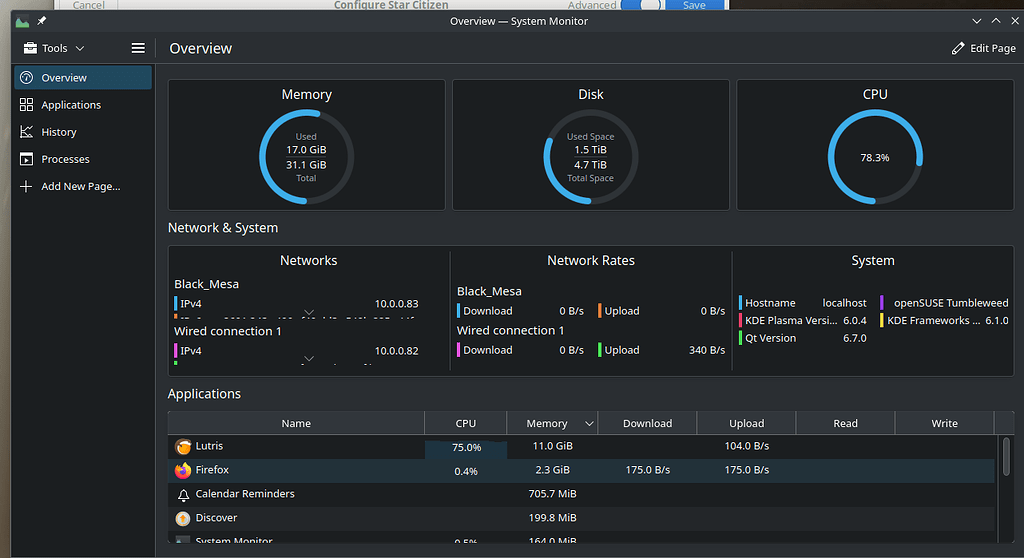Click the pin window icon
This screenshot has width=1024, height=558.
42,21
